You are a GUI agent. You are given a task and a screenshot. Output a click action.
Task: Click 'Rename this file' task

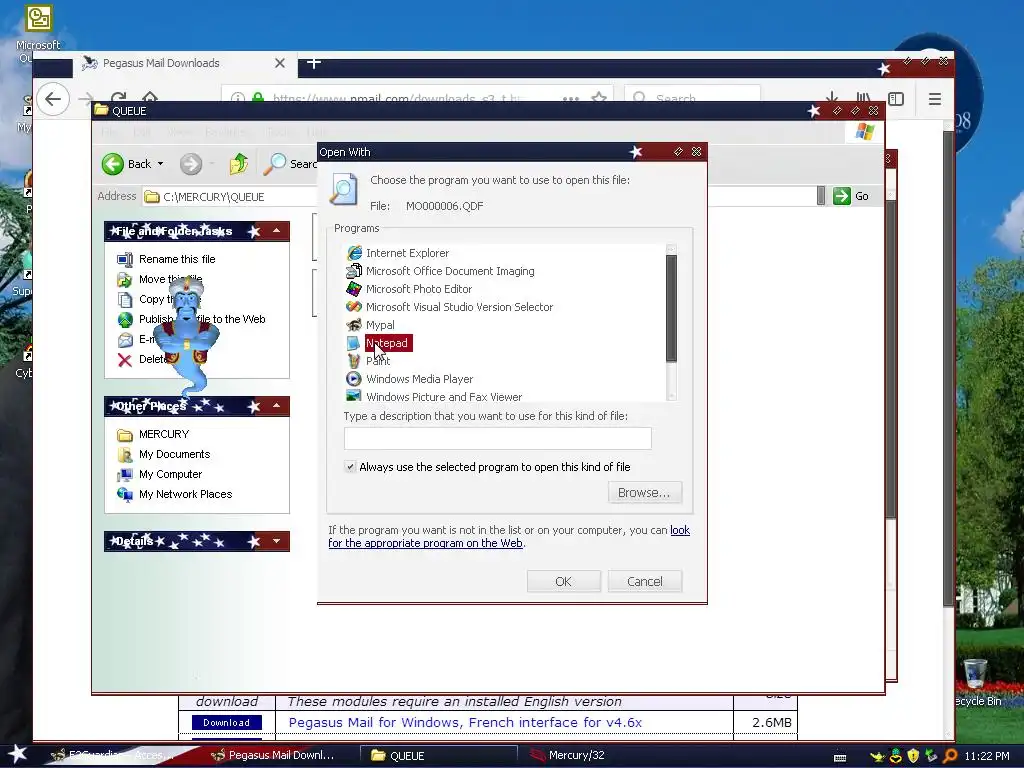177,259
